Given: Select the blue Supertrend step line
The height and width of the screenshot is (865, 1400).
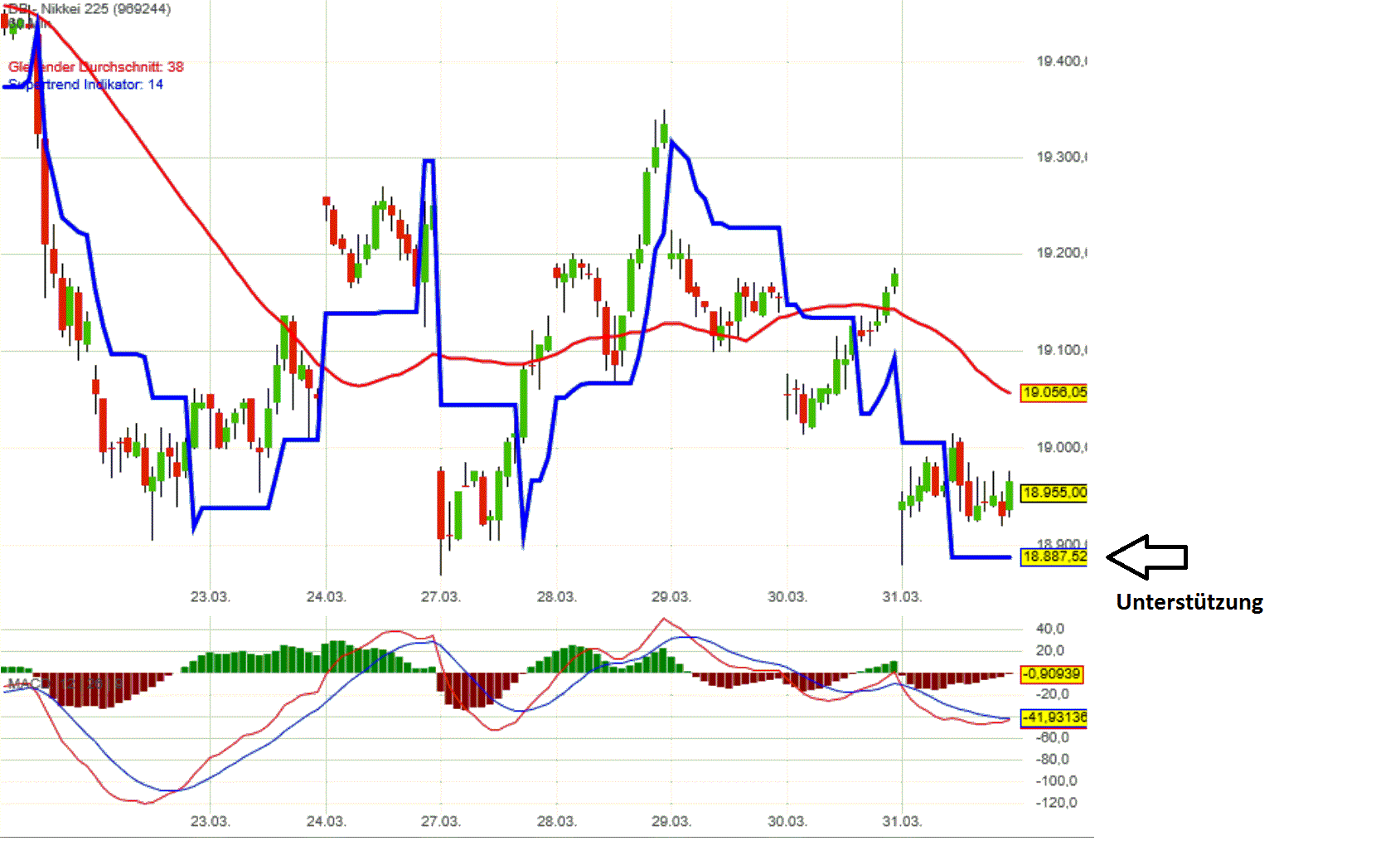Looking at the screenshot, I should (365, 313).
